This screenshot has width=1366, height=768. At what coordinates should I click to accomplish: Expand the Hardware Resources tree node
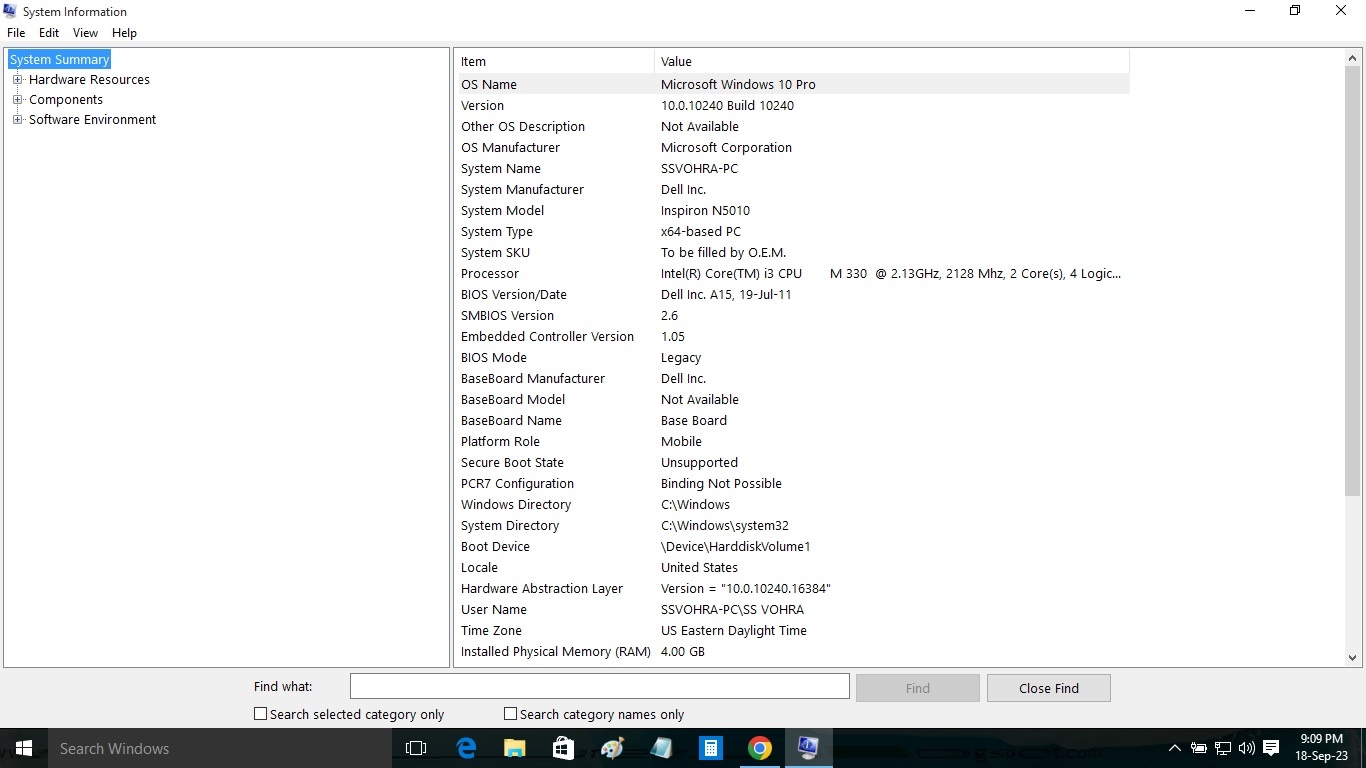point(17,80)
